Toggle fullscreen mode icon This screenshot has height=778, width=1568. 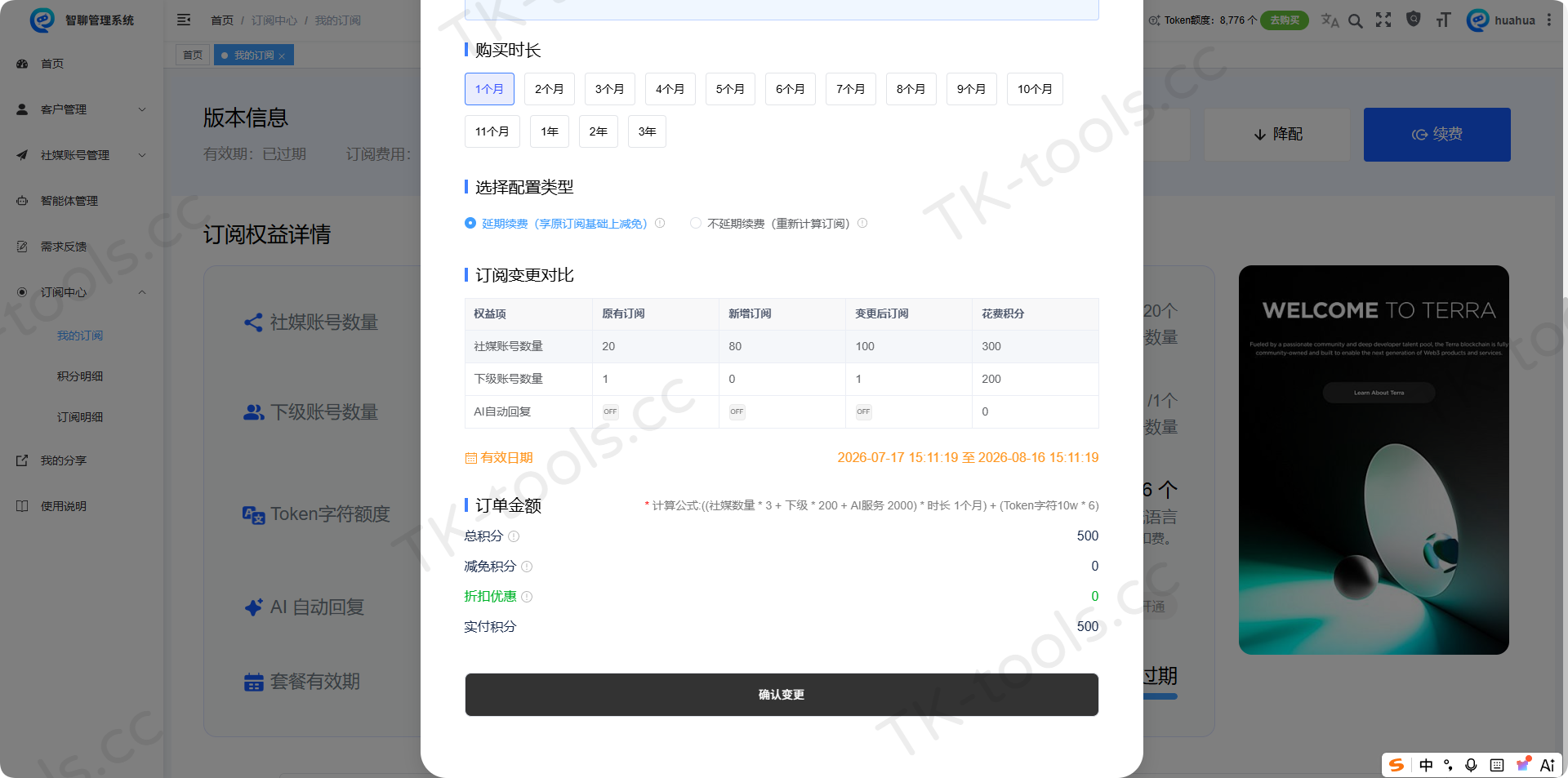click(1383, 20)
